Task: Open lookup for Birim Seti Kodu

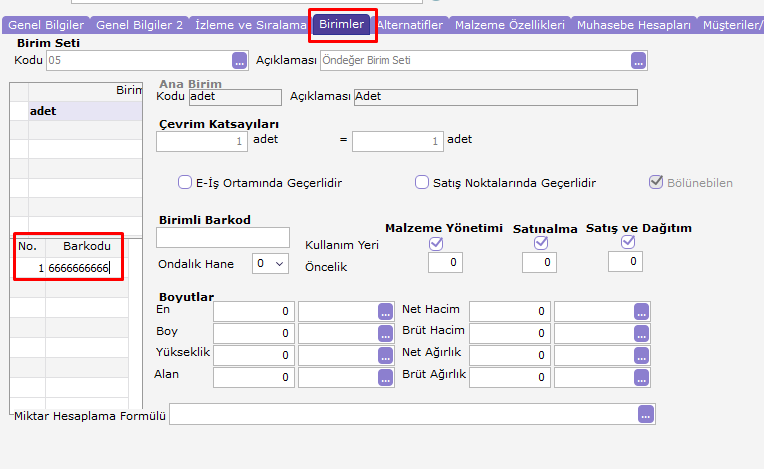Action: [239, 61]
